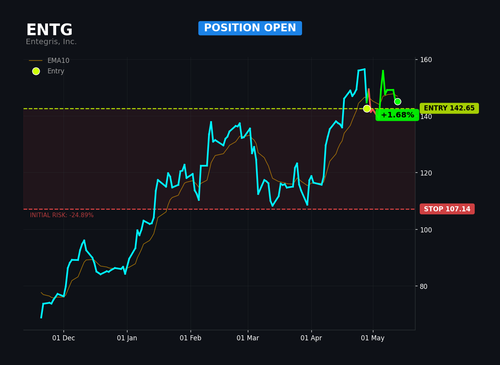Click the POSITION OPEN status badge
The height and width of the screenshot is (365, 500).
point(250,28)
